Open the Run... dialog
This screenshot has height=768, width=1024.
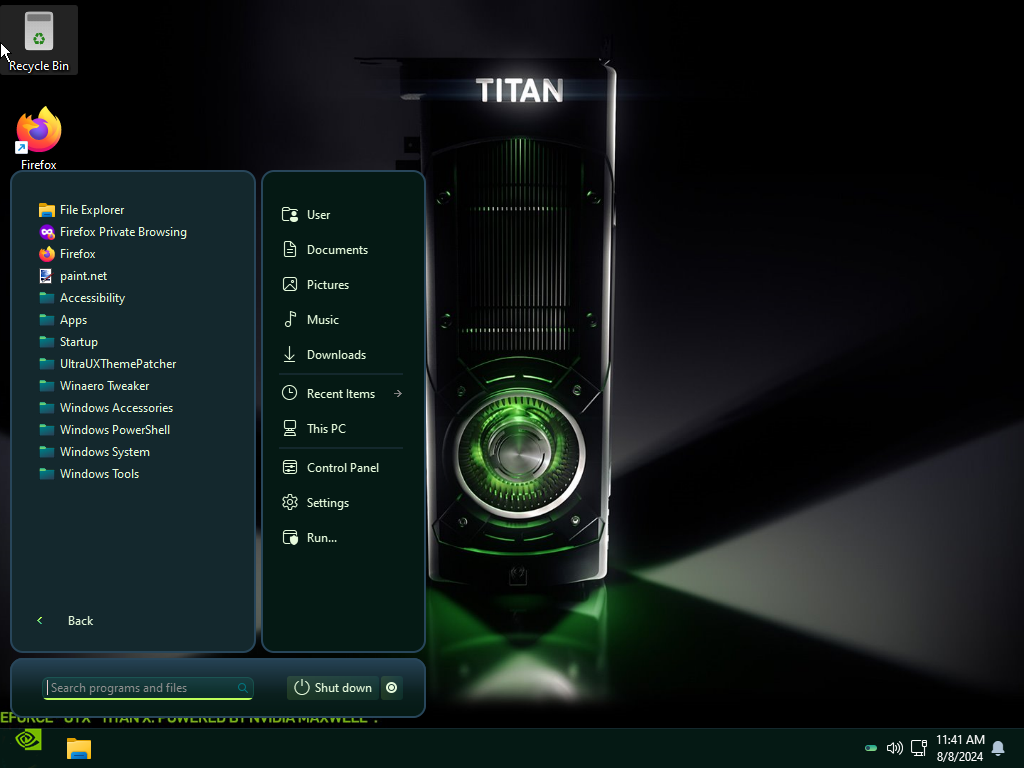[x=310, y=537]
